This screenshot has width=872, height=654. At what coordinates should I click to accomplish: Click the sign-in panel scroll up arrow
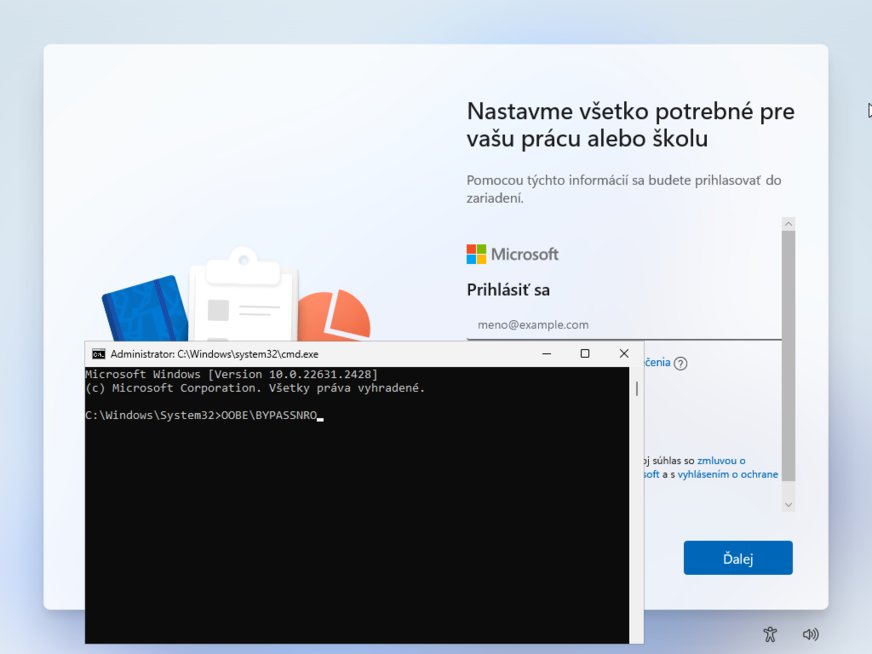788,224
